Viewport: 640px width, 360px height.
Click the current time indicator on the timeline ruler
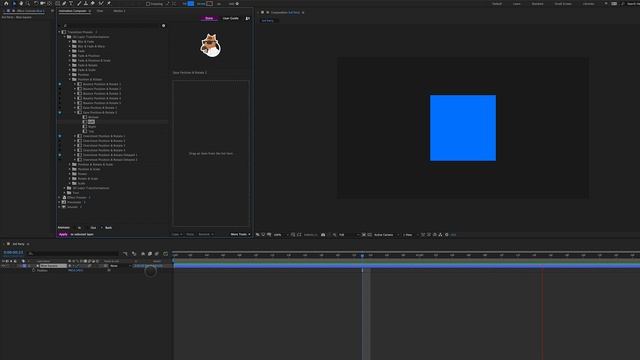point(362,256)
